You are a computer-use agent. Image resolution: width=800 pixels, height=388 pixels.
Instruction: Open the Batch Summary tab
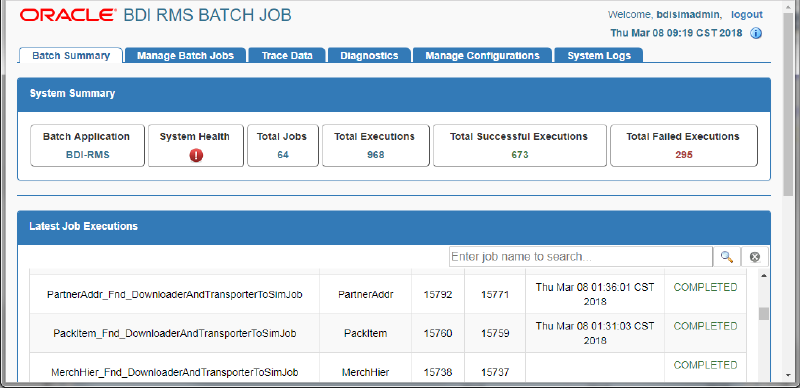point(71,55)
